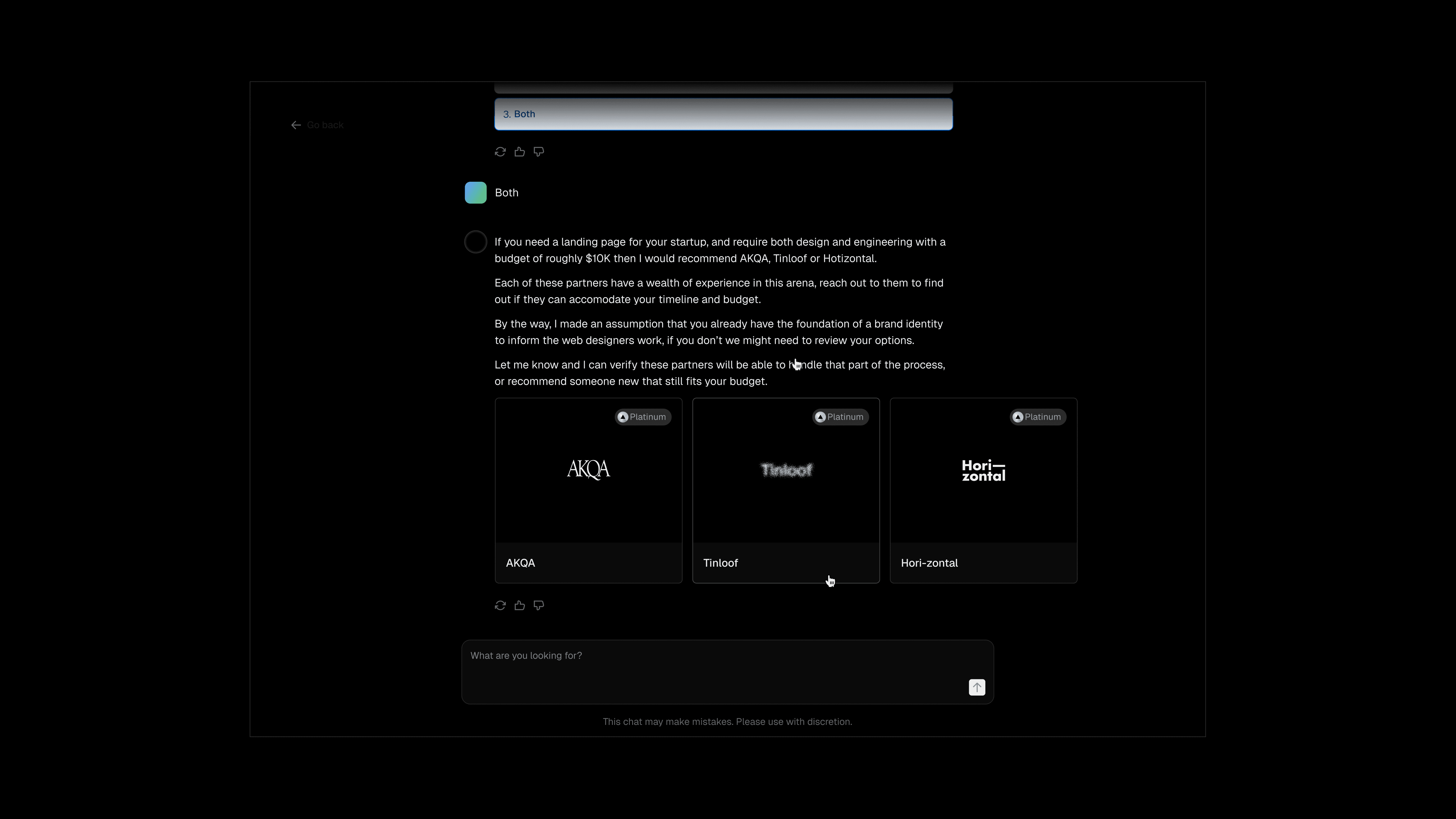The image size is (1456, 819).
Task: Click the gradient user avatar
Action: pos(475,193)
